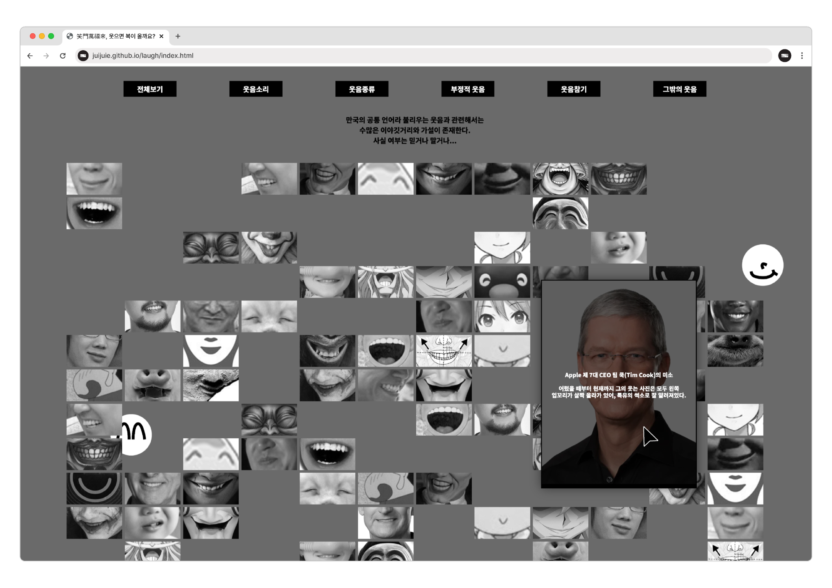Screen dimensions: 832x588
Task: Choose the 웃음참기 button
Action: pos(574,89)
